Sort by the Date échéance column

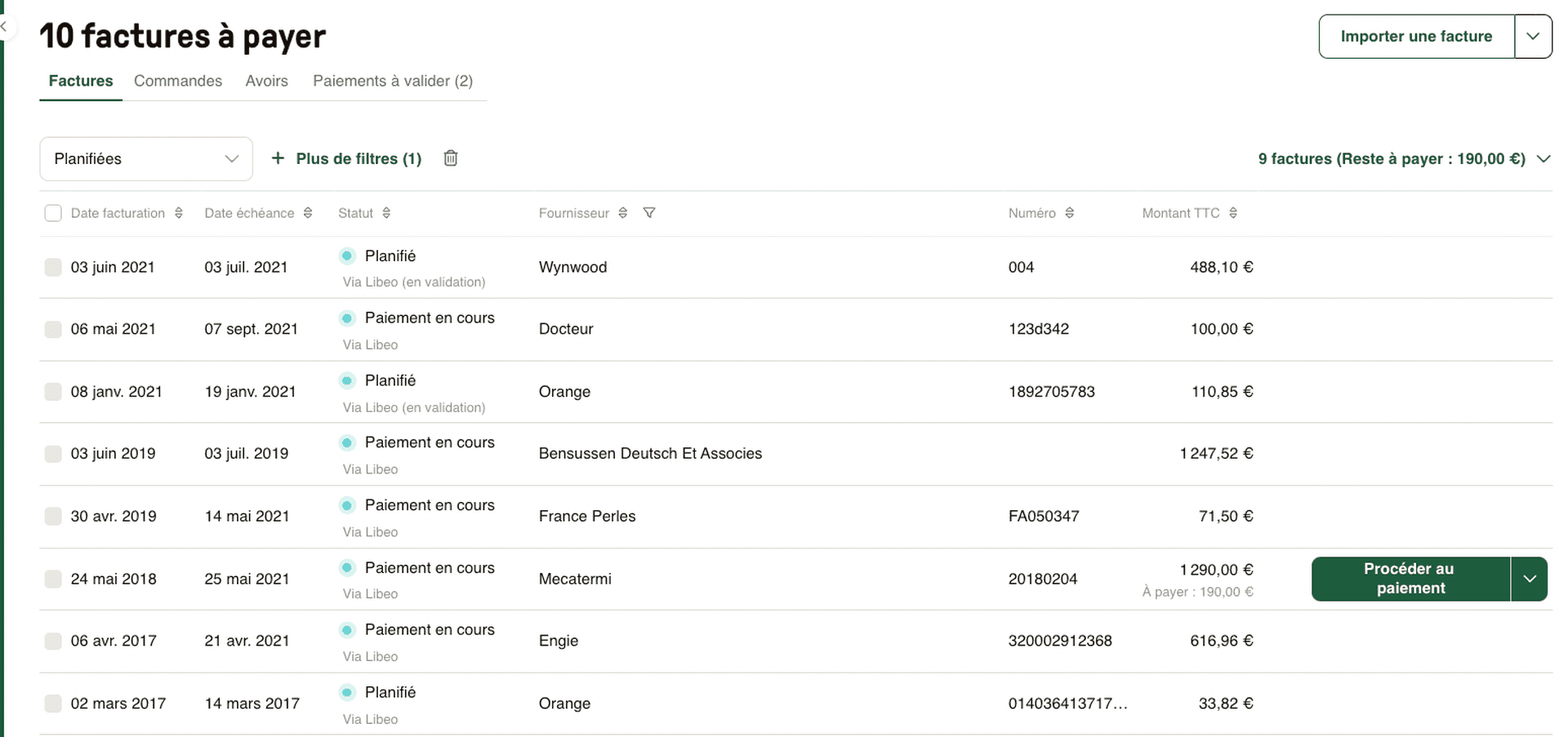(309, 213)
